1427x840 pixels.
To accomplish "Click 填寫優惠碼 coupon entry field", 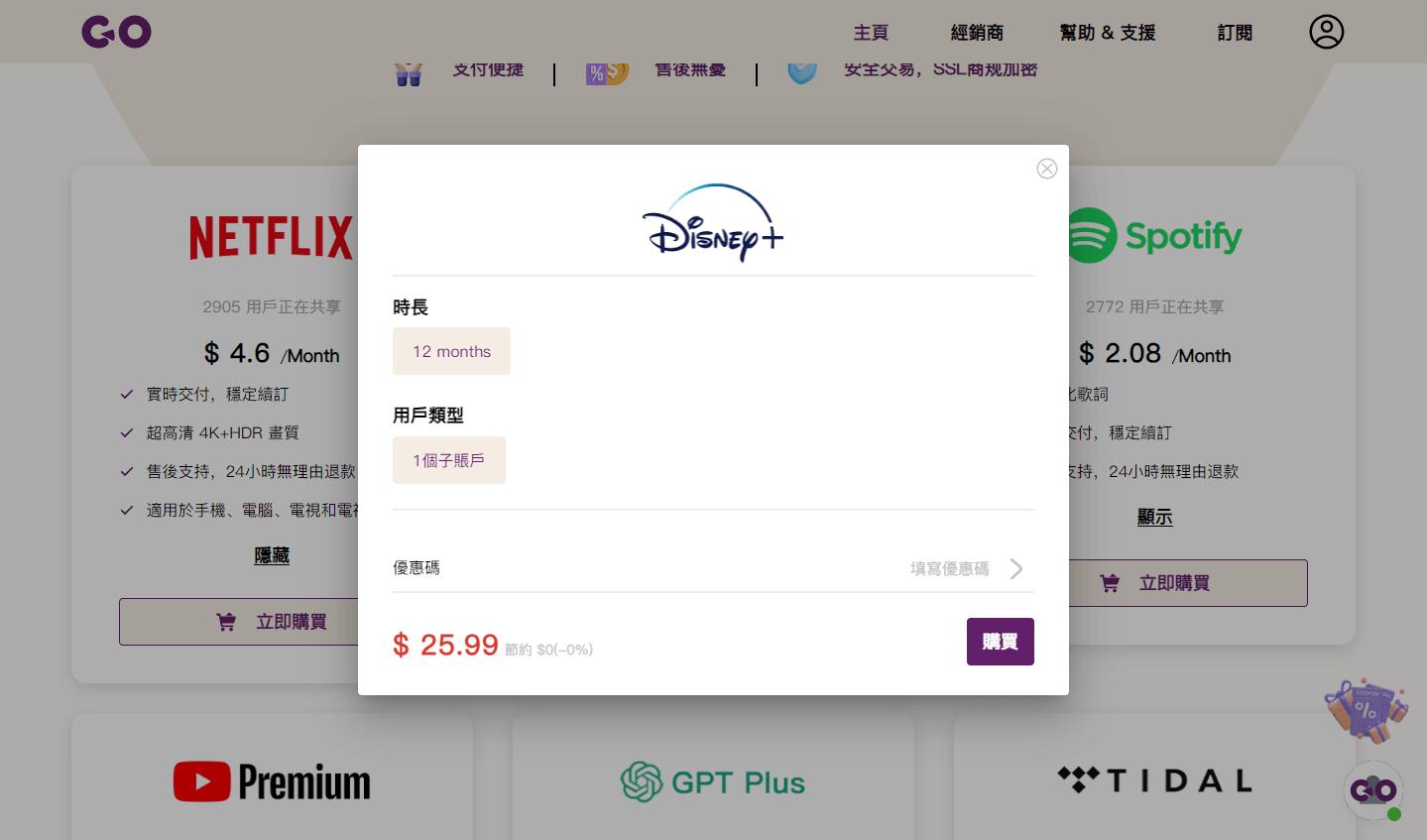I will tap(950, 568).
